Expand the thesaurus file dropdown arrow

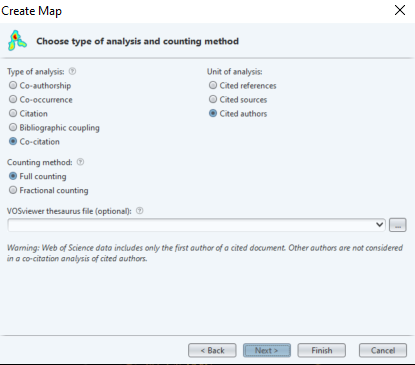(379, 225)
